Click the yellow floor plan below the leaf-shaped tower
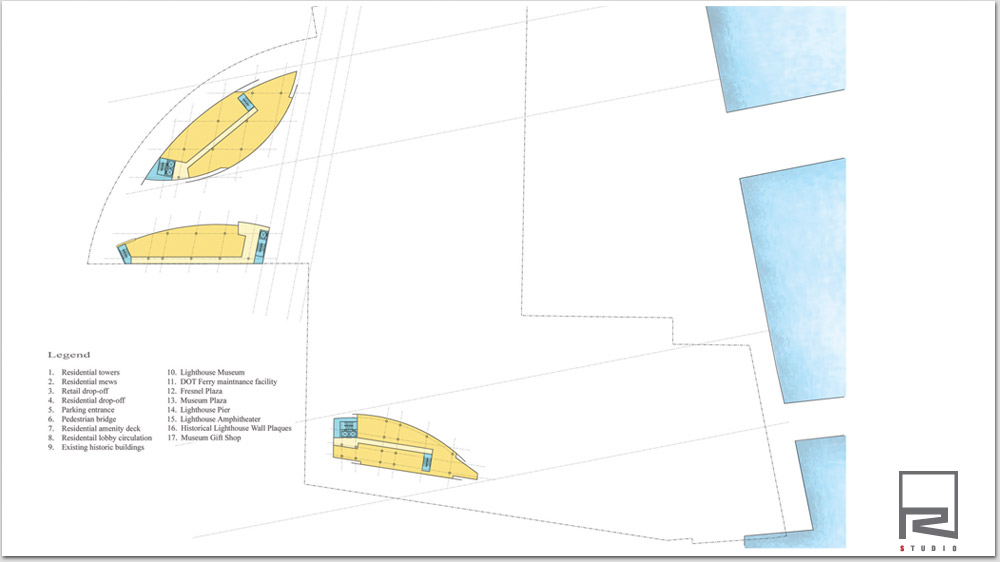This screenshot has height=562, width=1000. coord(193,243)
